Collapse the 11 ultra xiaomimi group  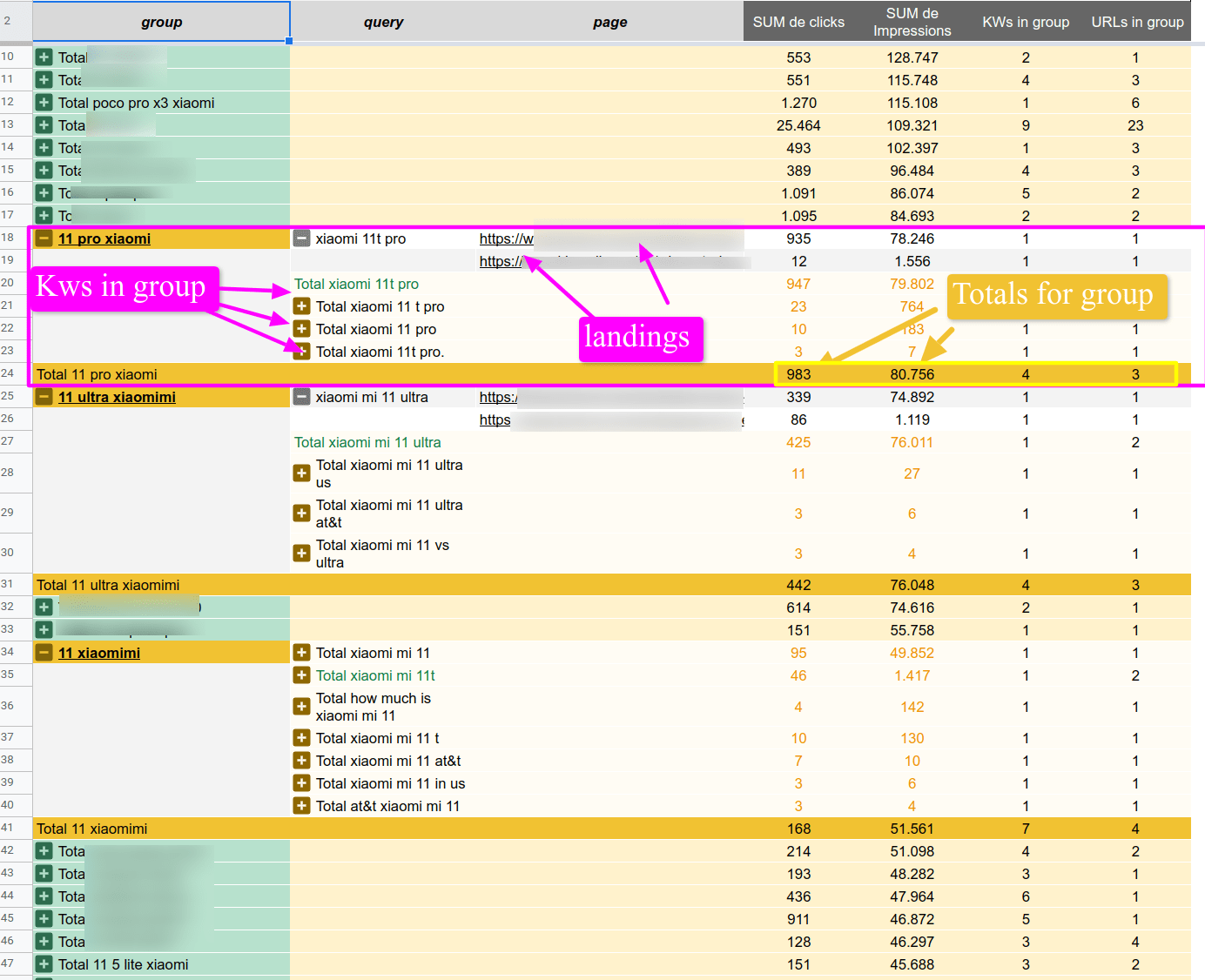coord(44,397)
